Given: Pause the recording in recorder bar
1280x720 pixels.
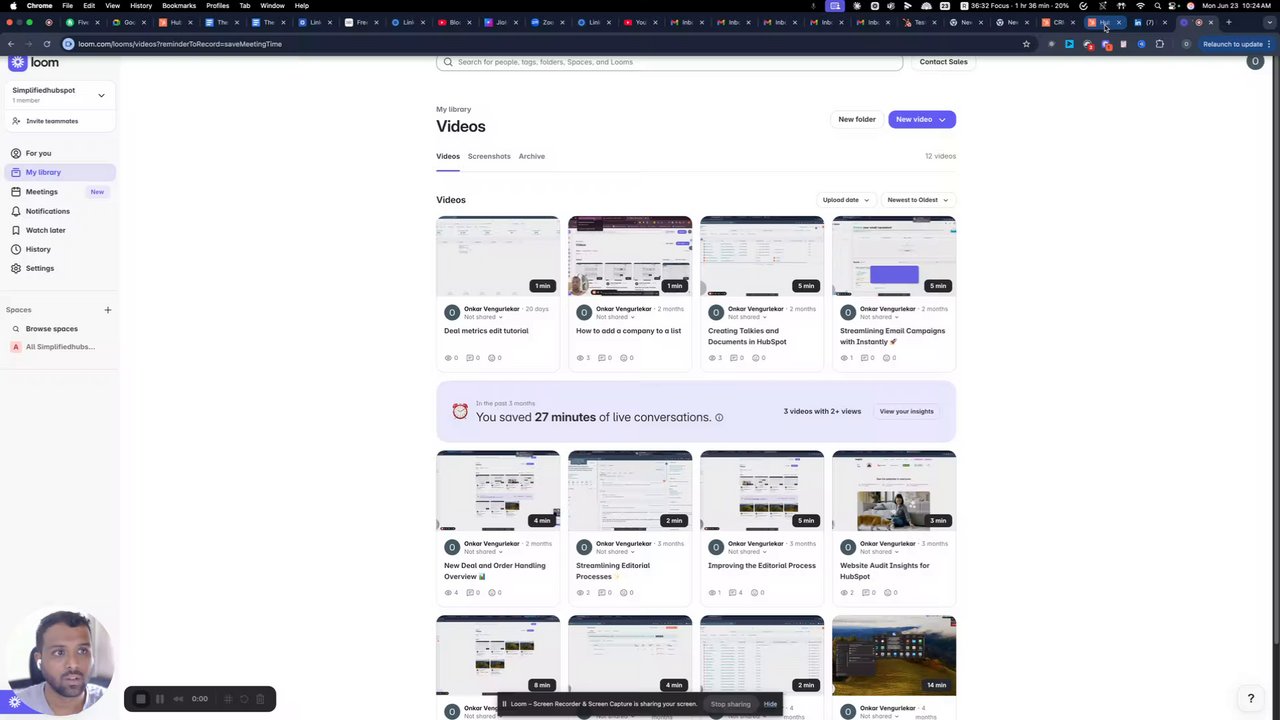Looking at the screenshot, I should pyautogui.click(x=159, y=699).
